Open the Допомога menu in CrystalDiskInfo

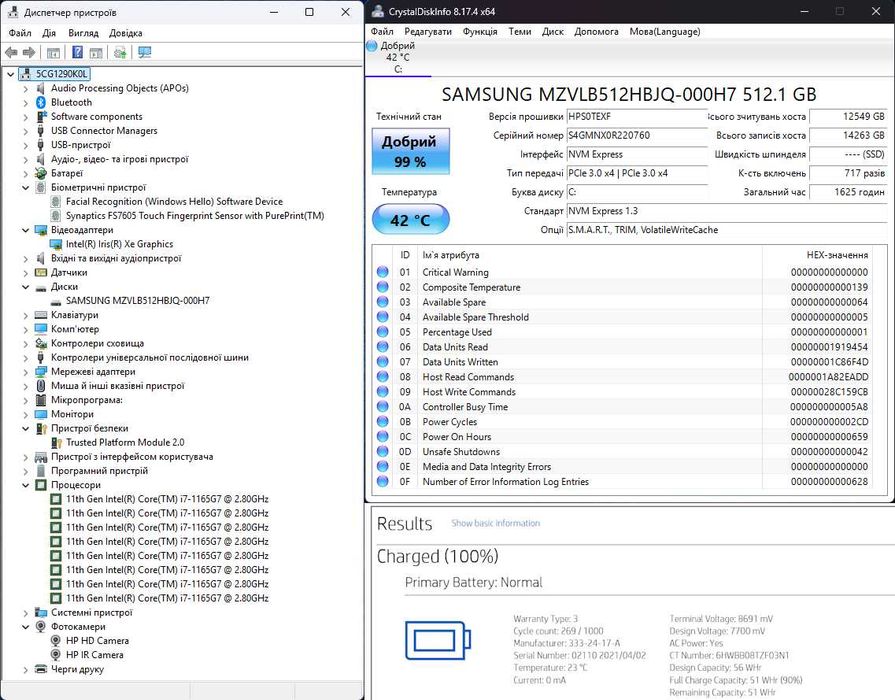tap(596, 31)
